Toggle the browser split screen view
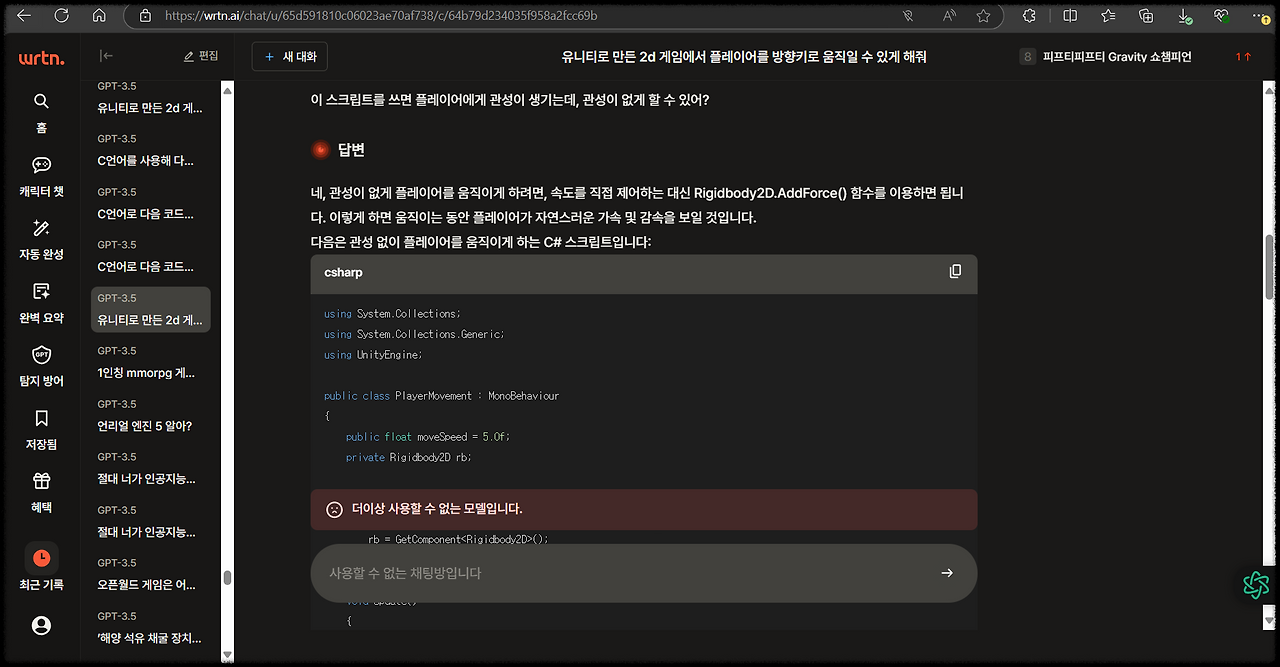Image resolution: width=1280 pixels, height=667 pixels. coord(1070,16)
